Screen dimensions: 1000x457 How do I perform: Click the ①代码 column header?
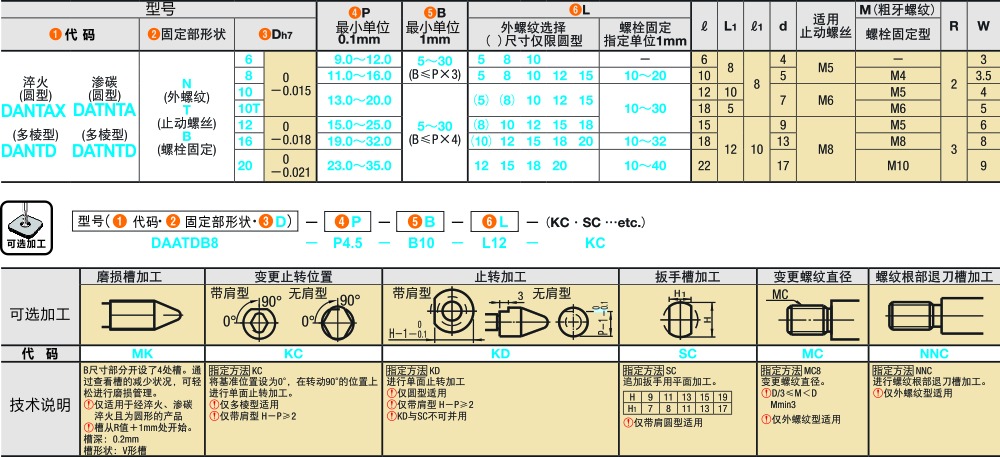(x=71, y=34)
